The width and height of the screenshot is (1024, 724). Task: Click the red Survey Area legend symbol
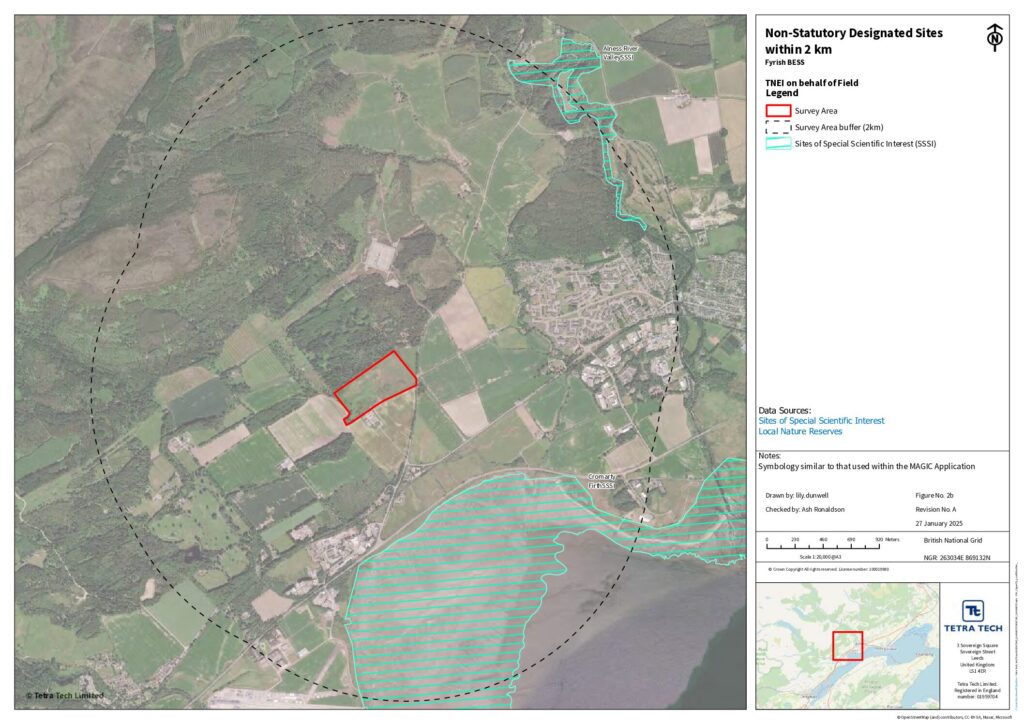click(x=777, y=111)
